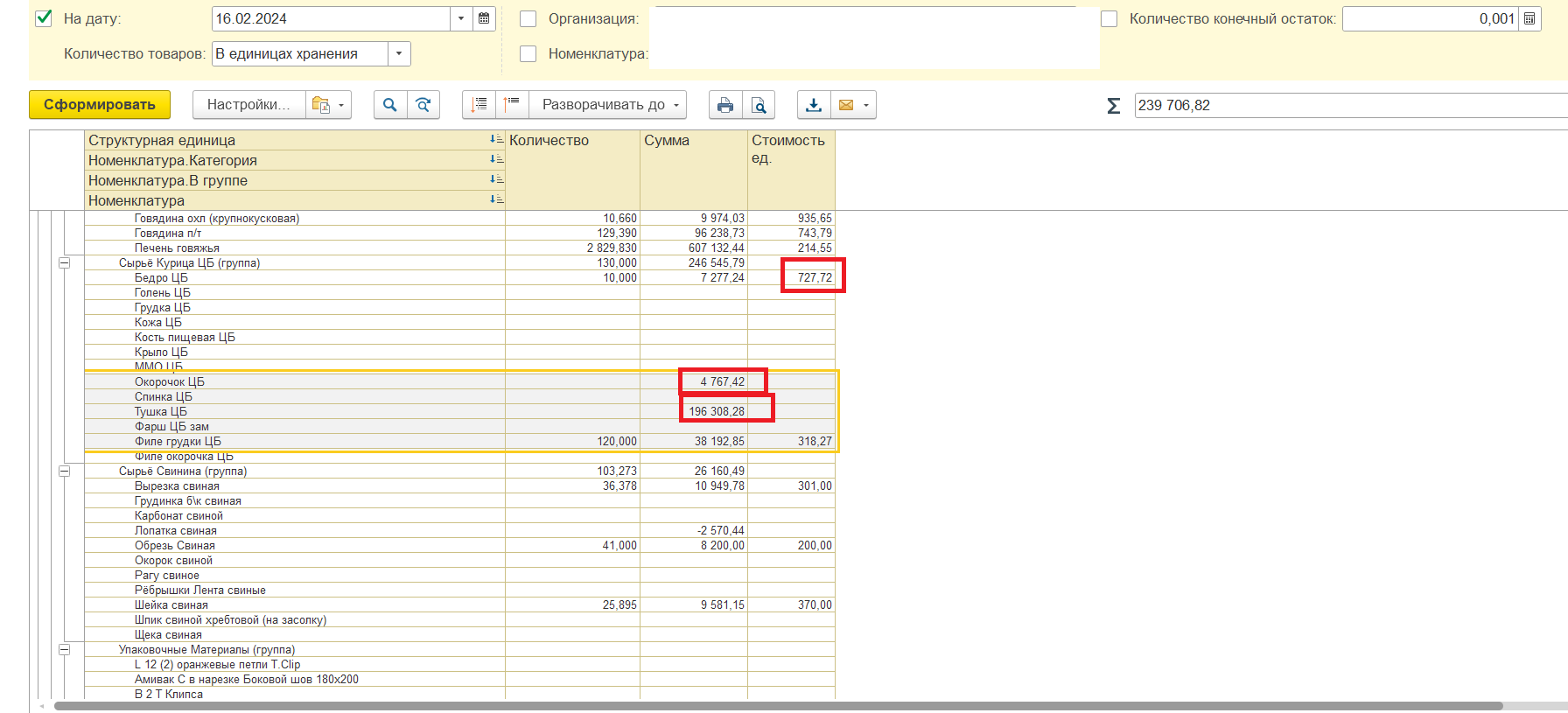Enable the Организация filter checkbox

click(x=528, y=18)
